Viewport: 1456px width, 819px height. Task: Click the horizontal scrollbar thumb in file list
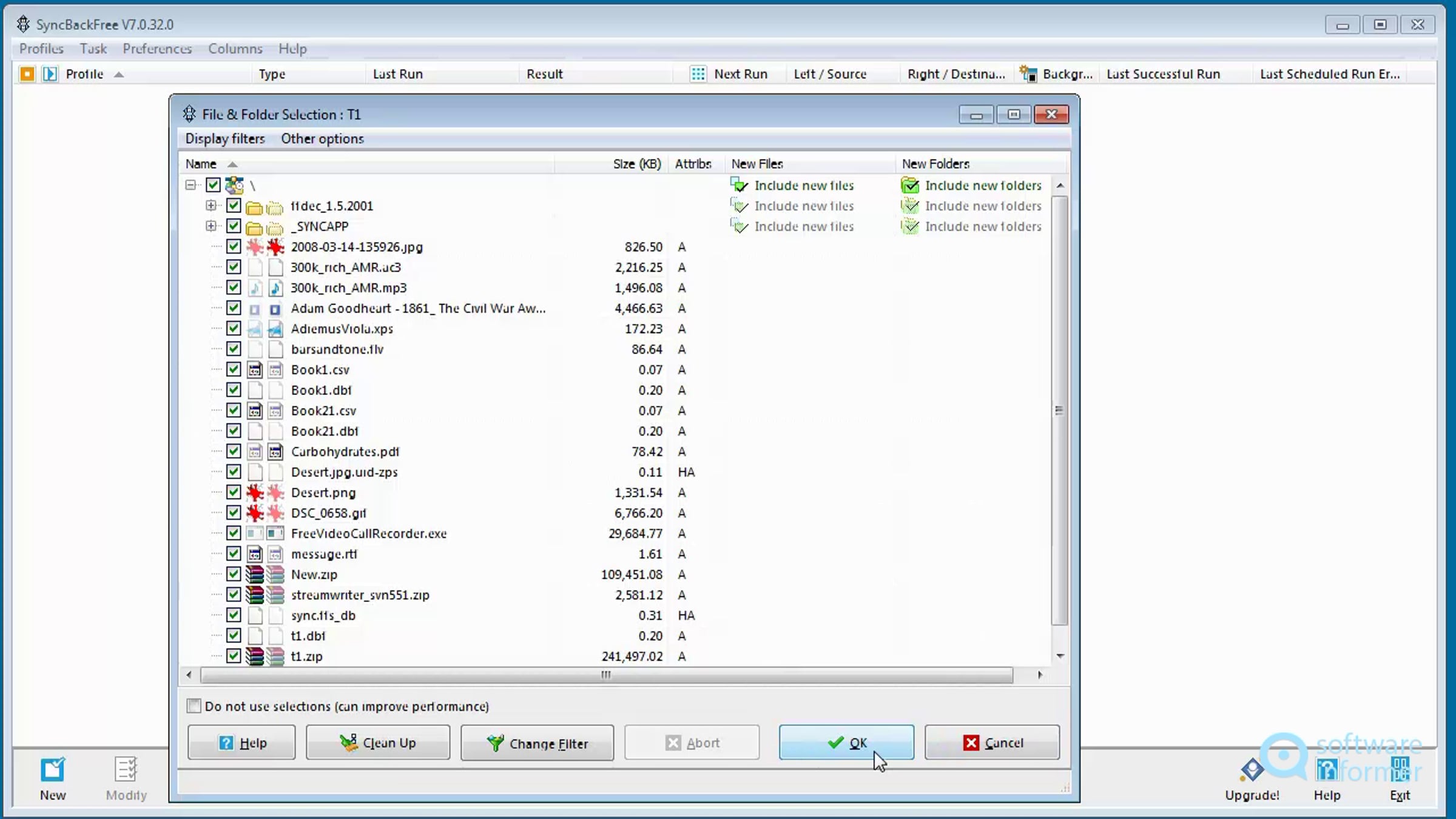pyautogui.click(x=606, y=675)
